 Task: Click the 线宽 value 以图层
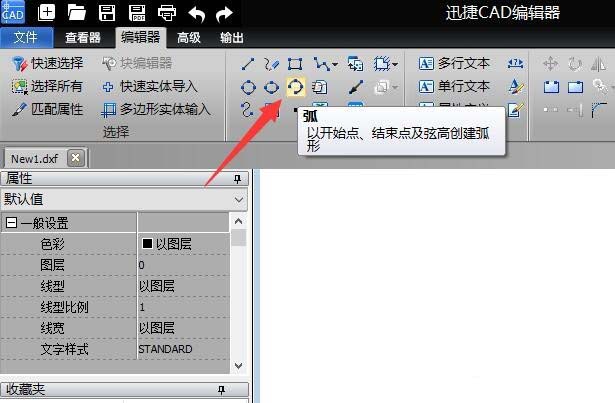tap(156, 328)
